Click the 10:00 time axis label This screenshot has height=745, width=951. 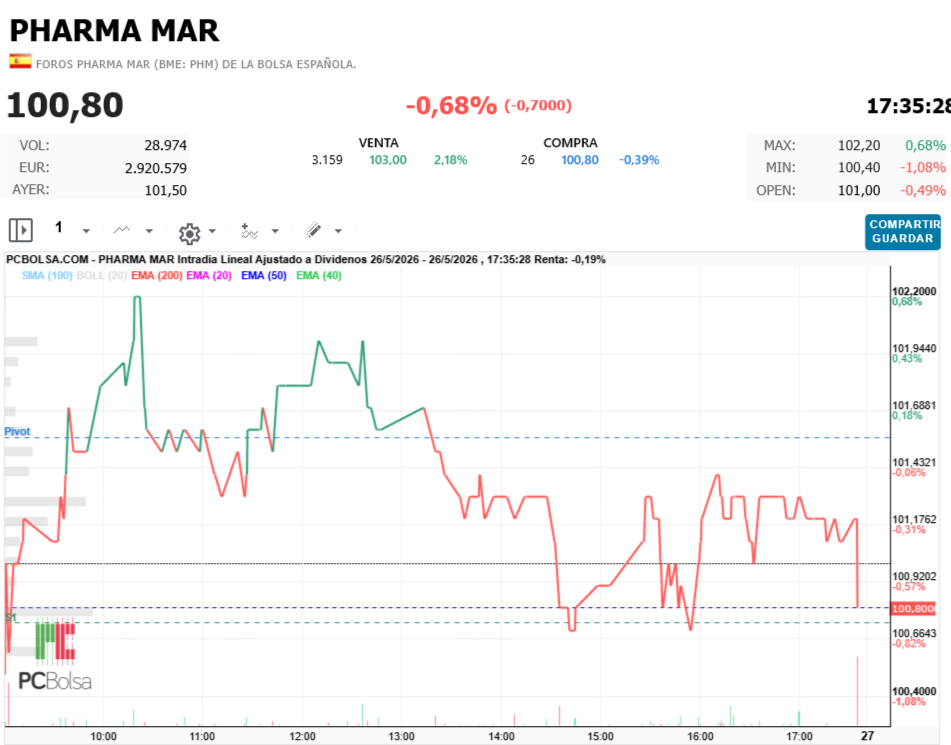104,737
